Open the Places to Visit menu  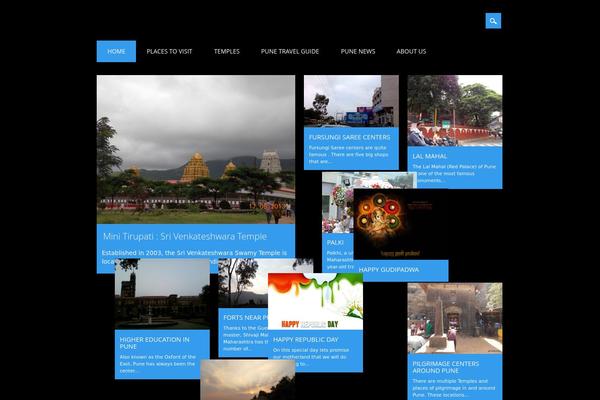(x=169, y=51)
